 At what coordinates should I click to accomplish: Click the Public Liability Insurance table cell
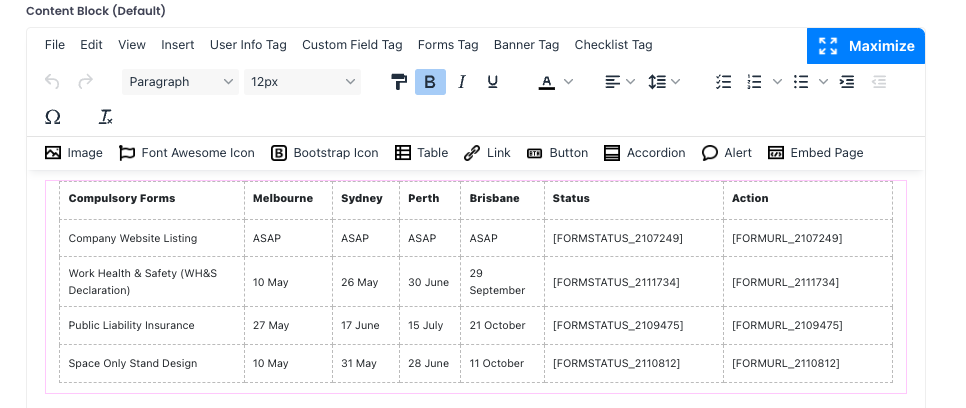[131, 326]
